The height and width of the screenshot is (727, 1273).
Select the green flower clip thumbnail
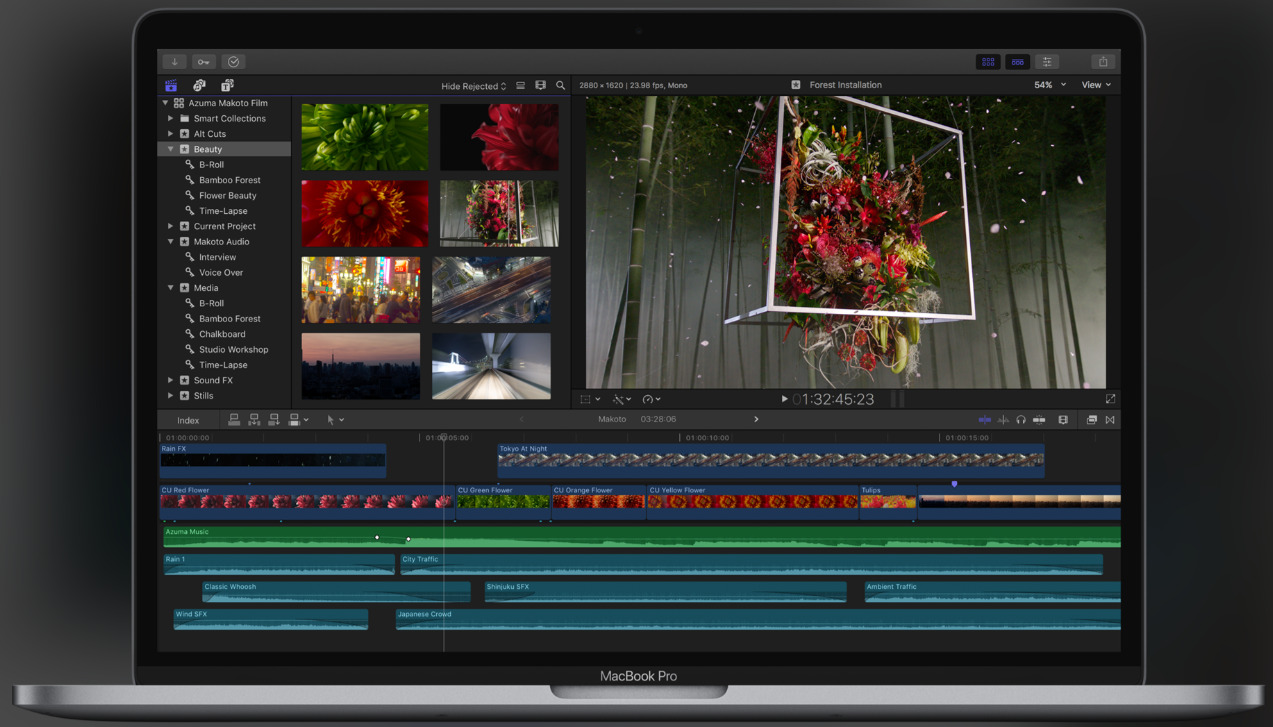364,137
